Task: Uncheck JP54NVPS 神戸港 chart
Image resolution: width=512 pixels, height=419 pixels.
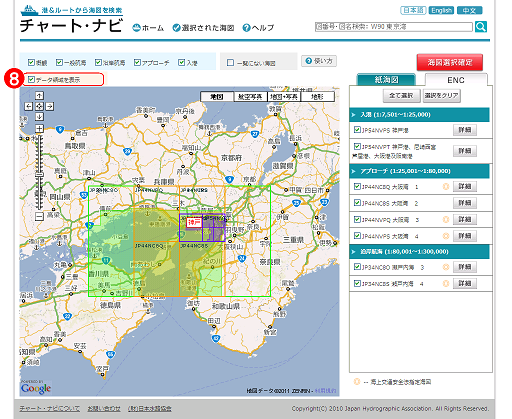Action: click(357, 130)
